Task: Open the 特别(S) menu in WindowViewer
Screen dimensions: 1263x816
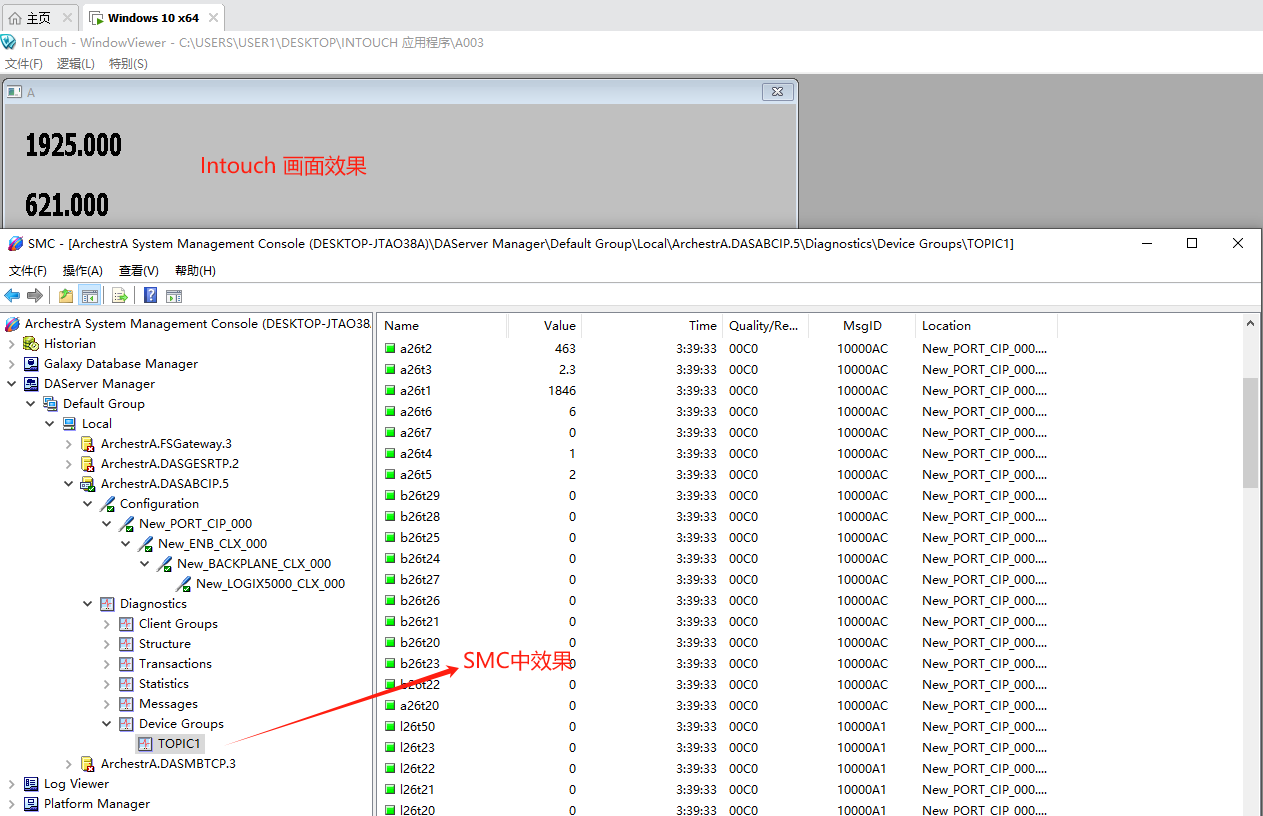Action: (128, 63)
